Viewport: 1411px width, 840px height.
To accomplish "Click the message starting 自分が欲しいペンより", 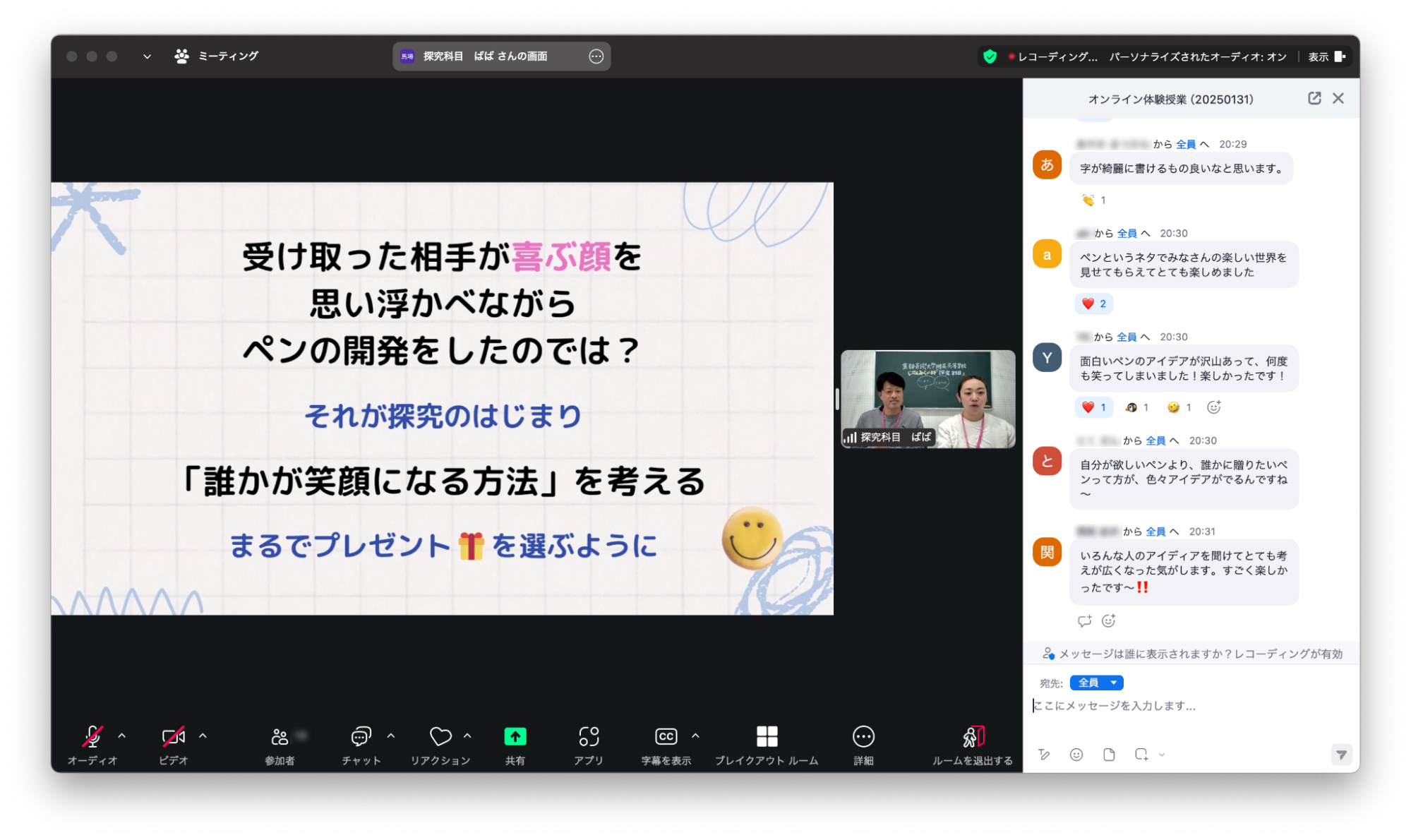I will coord(1184,479).
